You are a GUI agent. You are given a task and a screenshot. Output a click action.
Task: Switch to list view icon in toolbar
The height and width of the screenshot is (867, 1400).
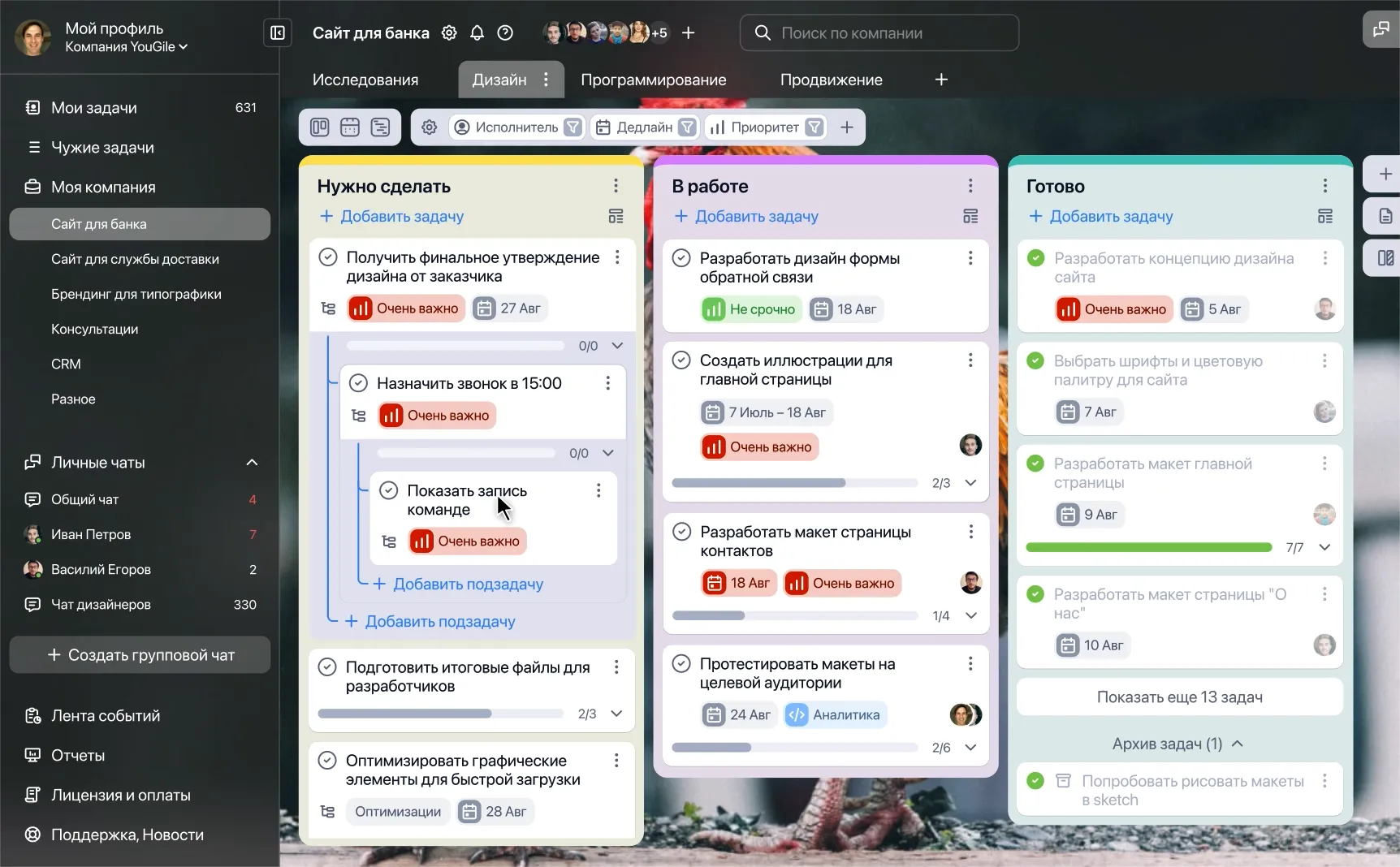click(380, 127)
